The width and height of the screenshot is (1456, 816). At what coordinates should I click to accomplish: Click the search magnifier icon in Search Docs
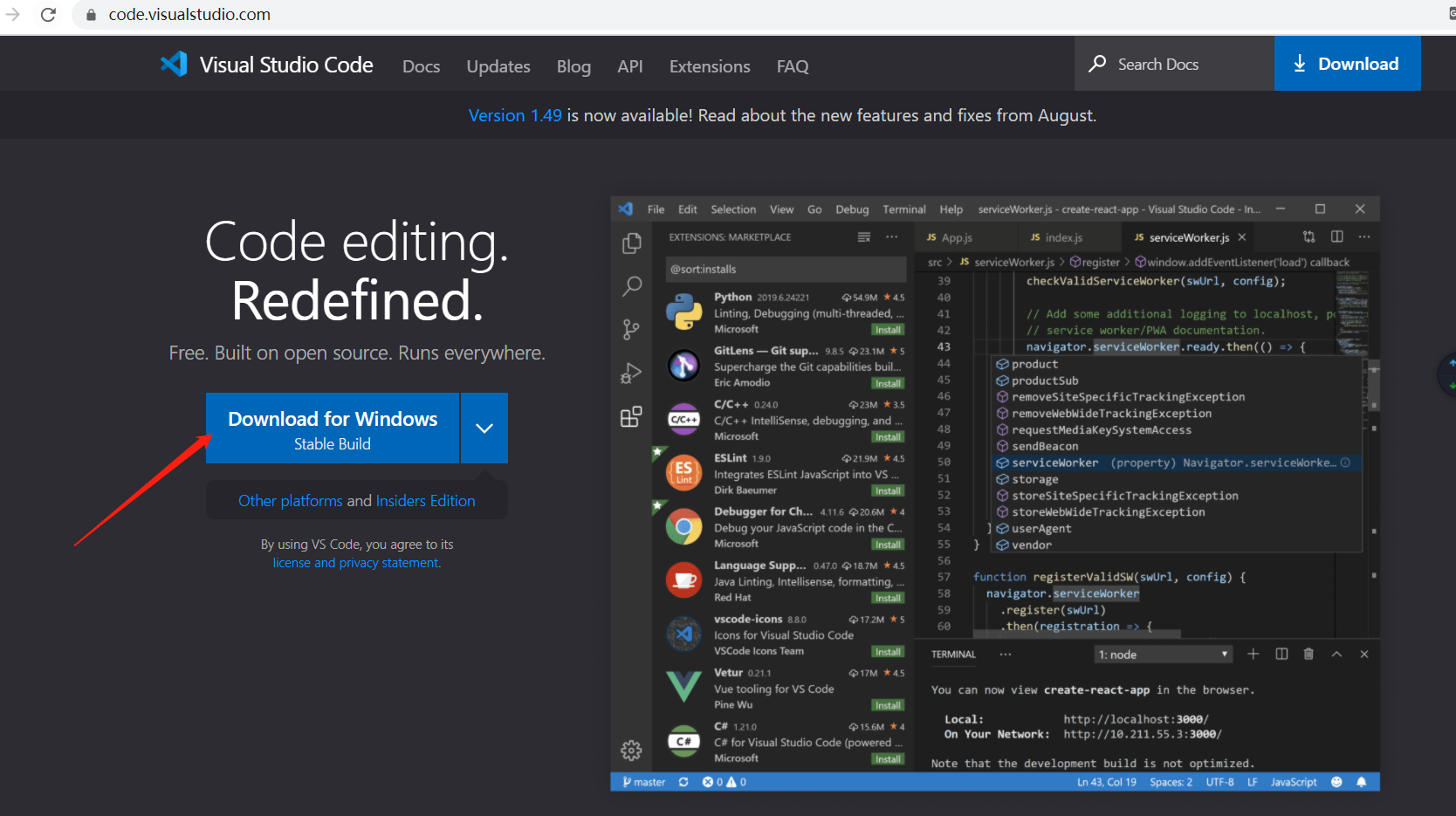pos(1097,64)
